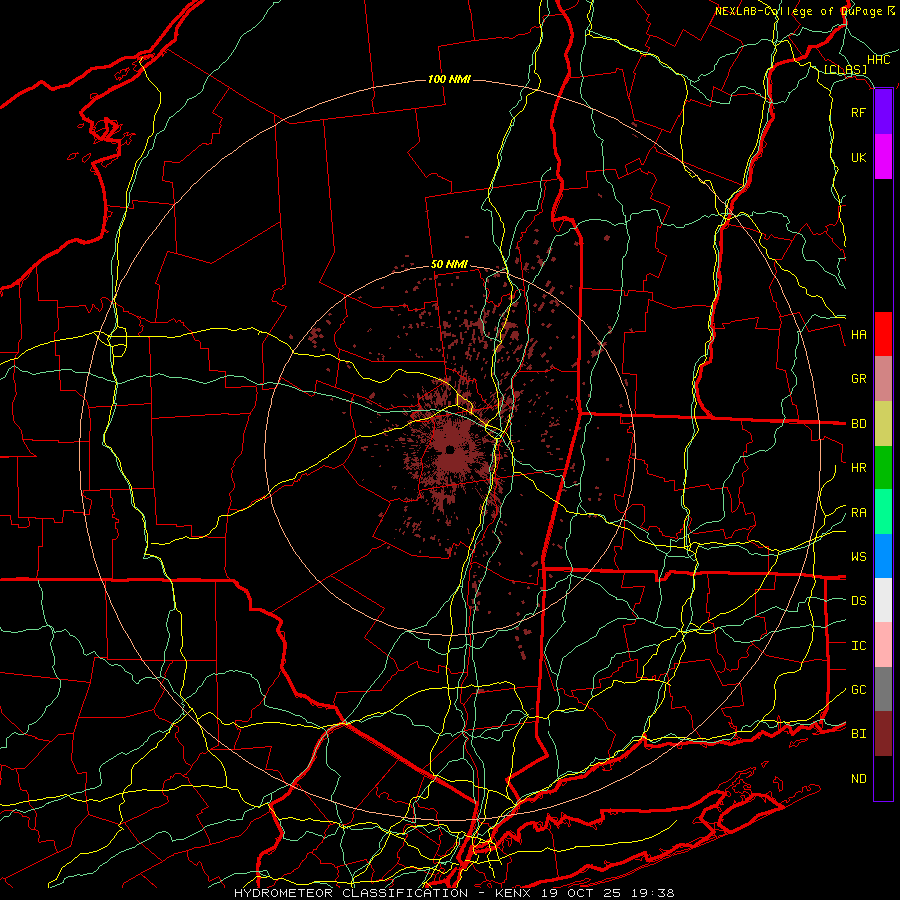Image resolution: width=900 pixels, height=900 pixels.
Task: Click the 19:38 timestamp
Action: tap(655, 893)
